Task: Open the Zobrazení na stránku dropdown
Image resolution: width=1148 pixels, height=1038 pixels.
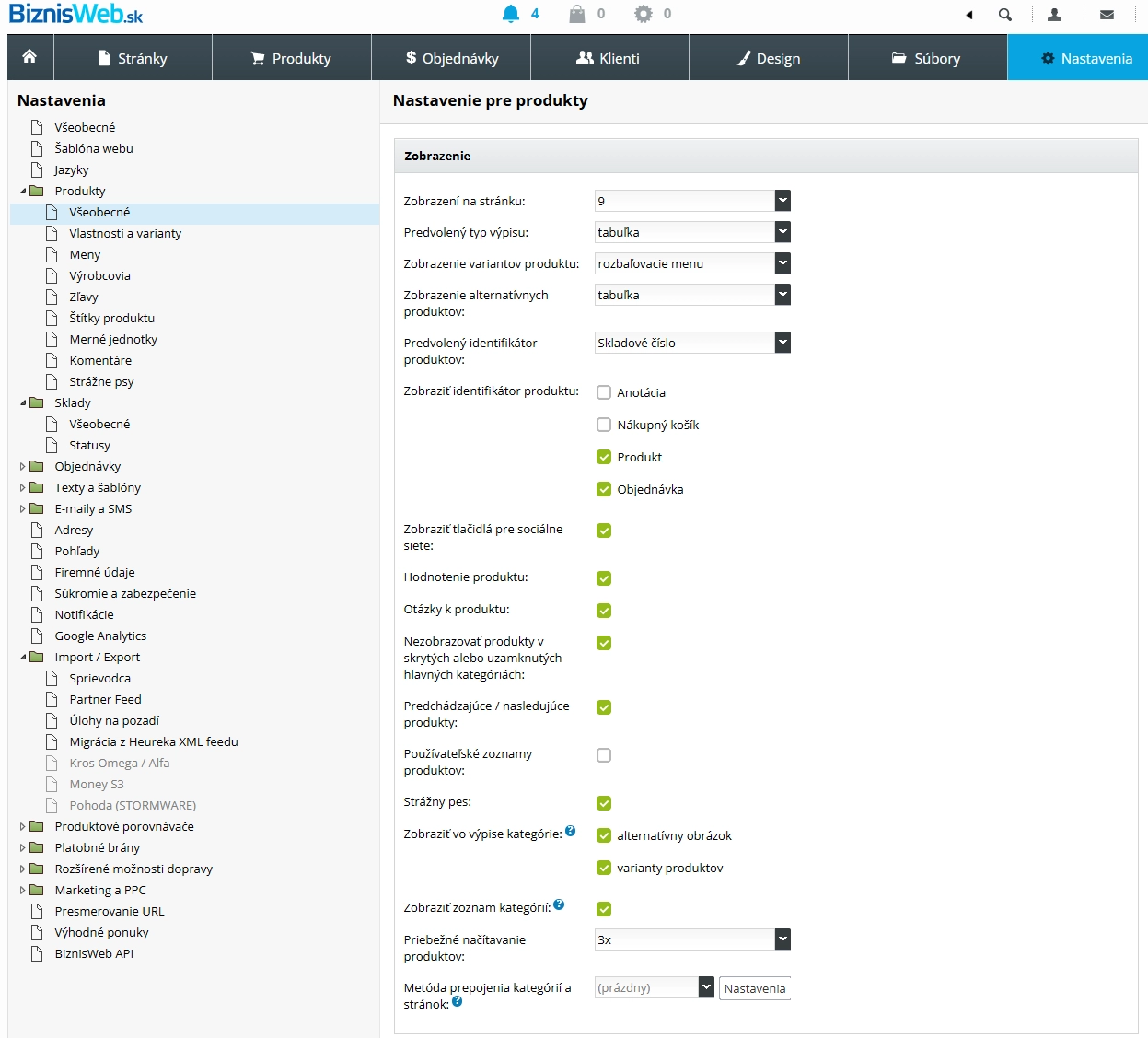Action: tap(692, 201)
